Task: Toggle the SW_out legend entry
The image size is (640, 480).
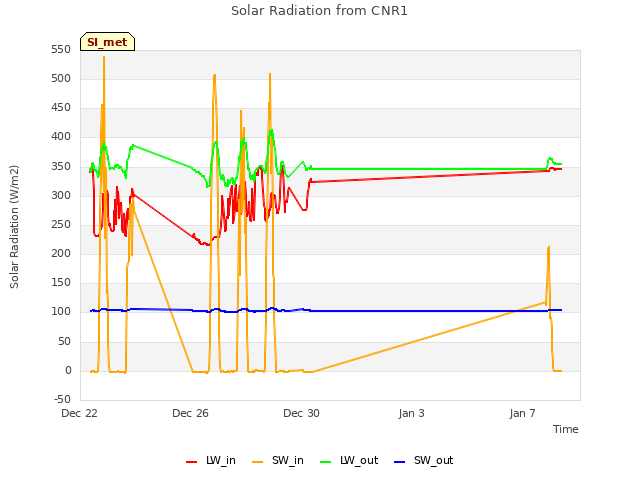Action: pyautogui.click(x=423, y=460)
